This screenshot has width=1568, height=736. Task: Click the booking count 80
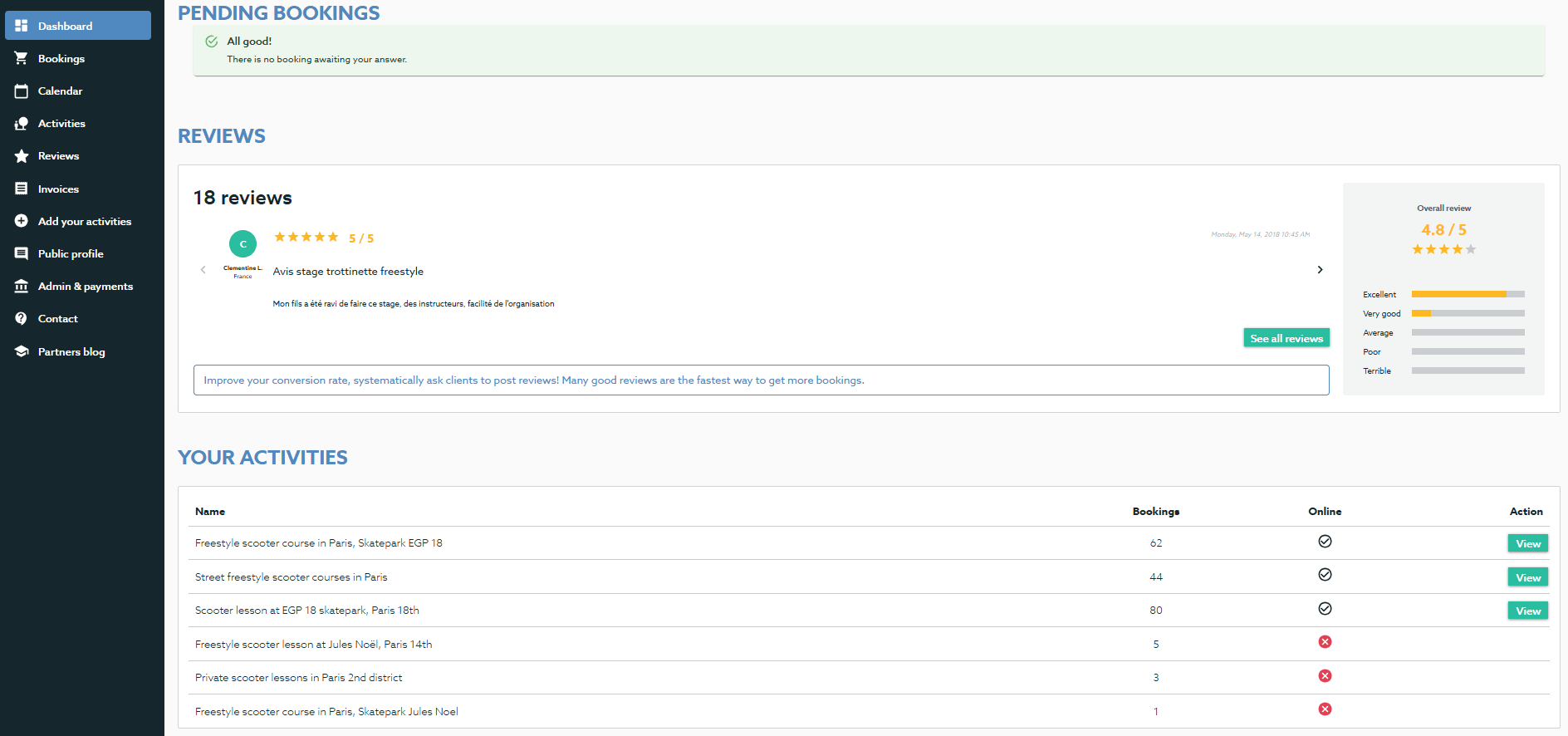click(1155, 611)
